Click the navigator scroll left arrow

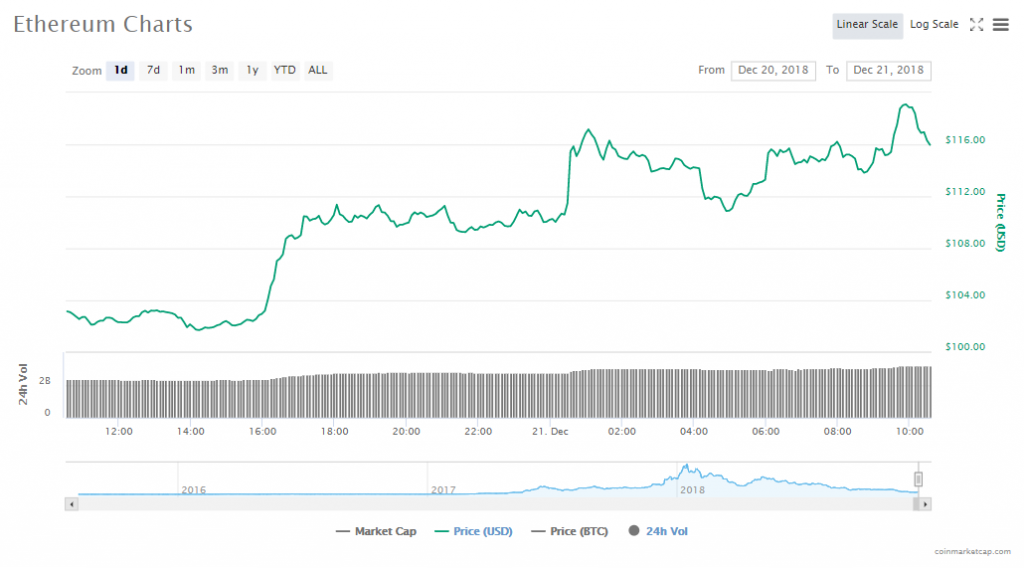[x=70, y=505]
